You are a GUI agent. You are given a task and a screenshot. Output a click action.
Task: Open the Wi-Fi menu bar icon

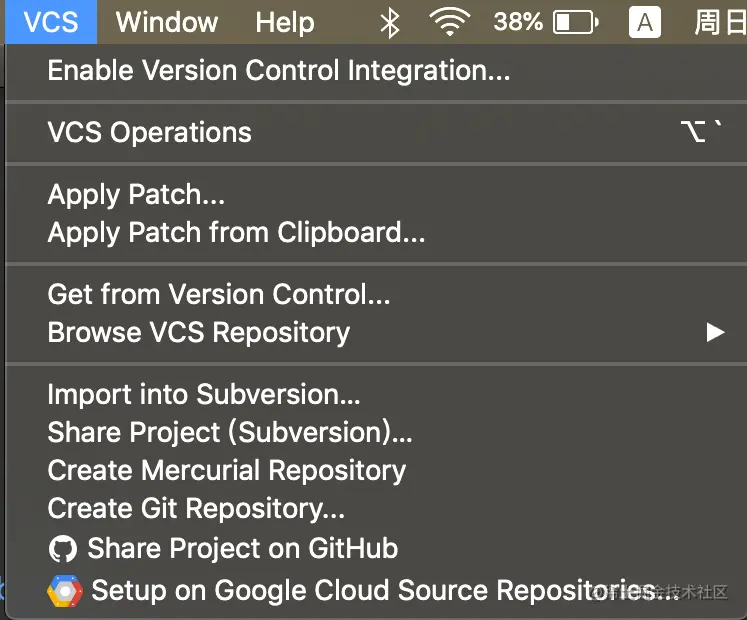[x=450, y=22]
